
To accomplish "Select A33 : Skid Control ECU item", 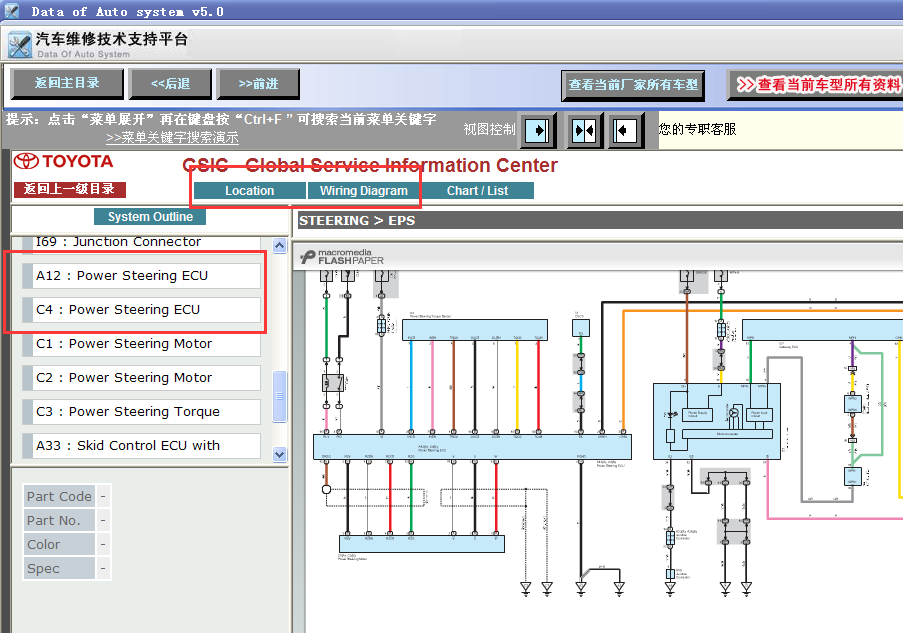I will pos(141,445).
